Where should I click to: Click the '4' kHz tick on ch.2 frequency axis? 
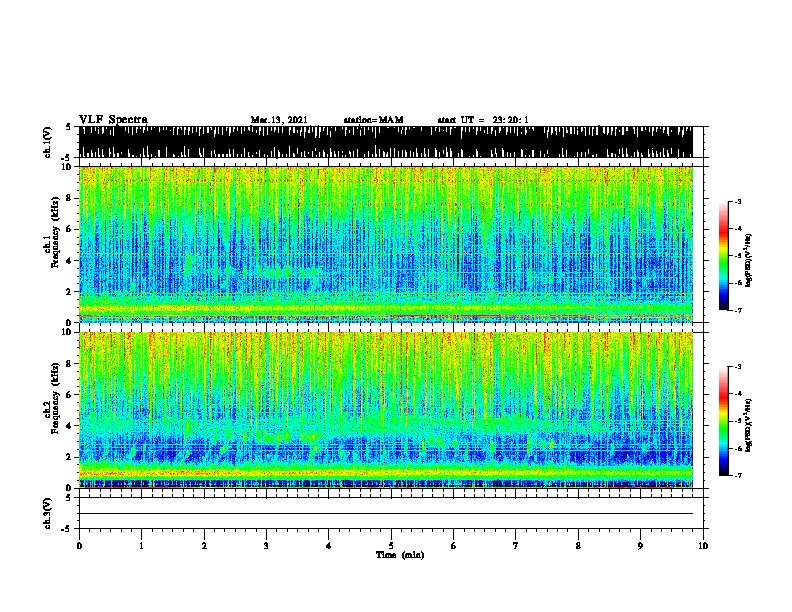click(70, 426)
